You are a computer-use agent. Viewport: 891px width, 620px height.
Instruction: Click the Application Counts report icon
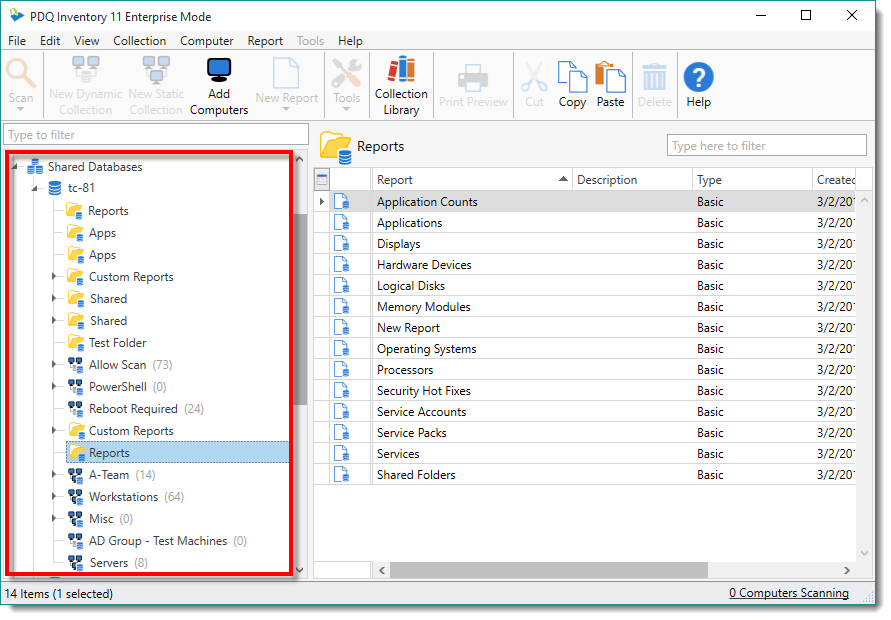point(342,202)
